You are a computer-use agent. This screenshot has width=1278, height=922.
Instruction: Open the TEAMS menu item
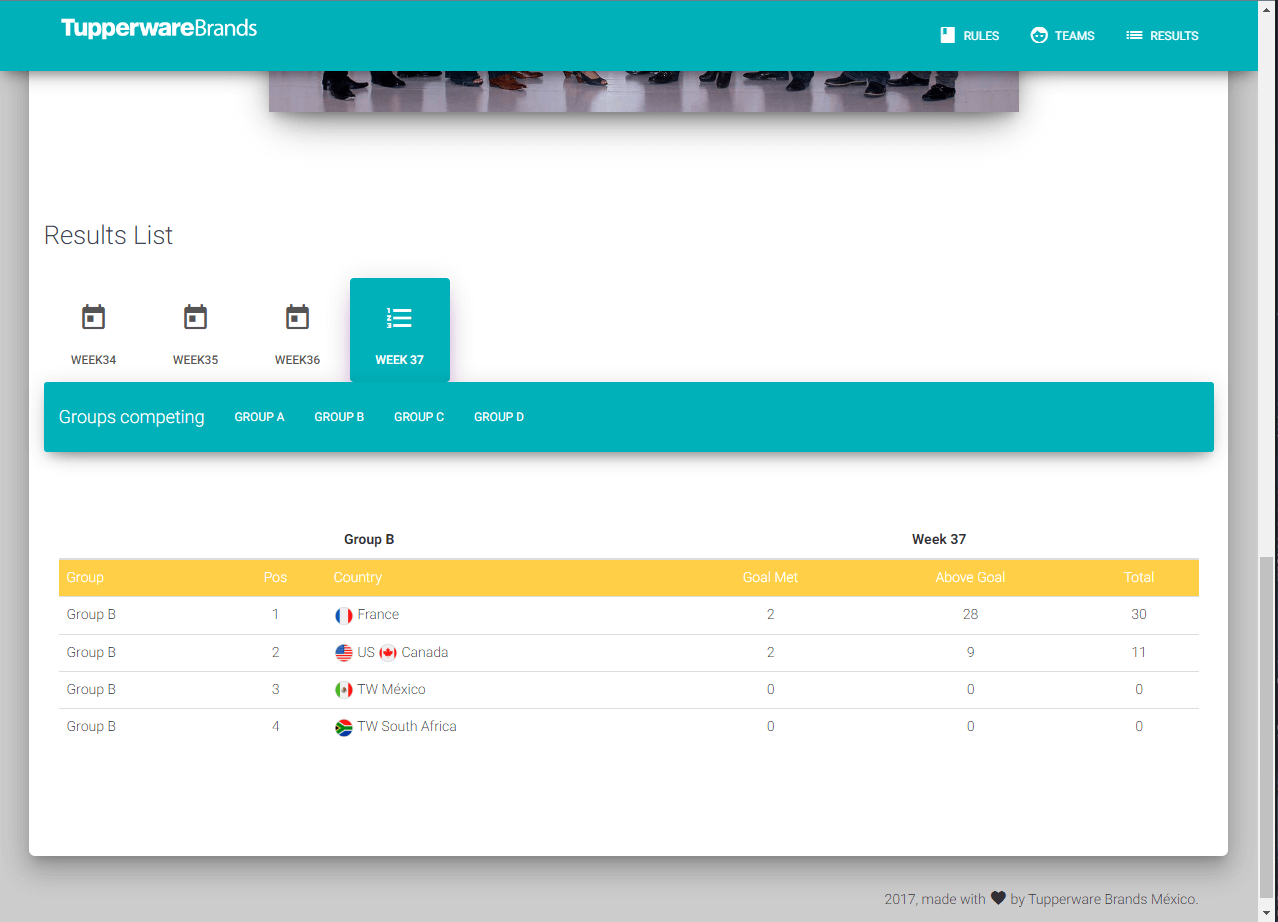click(1062, 35)
